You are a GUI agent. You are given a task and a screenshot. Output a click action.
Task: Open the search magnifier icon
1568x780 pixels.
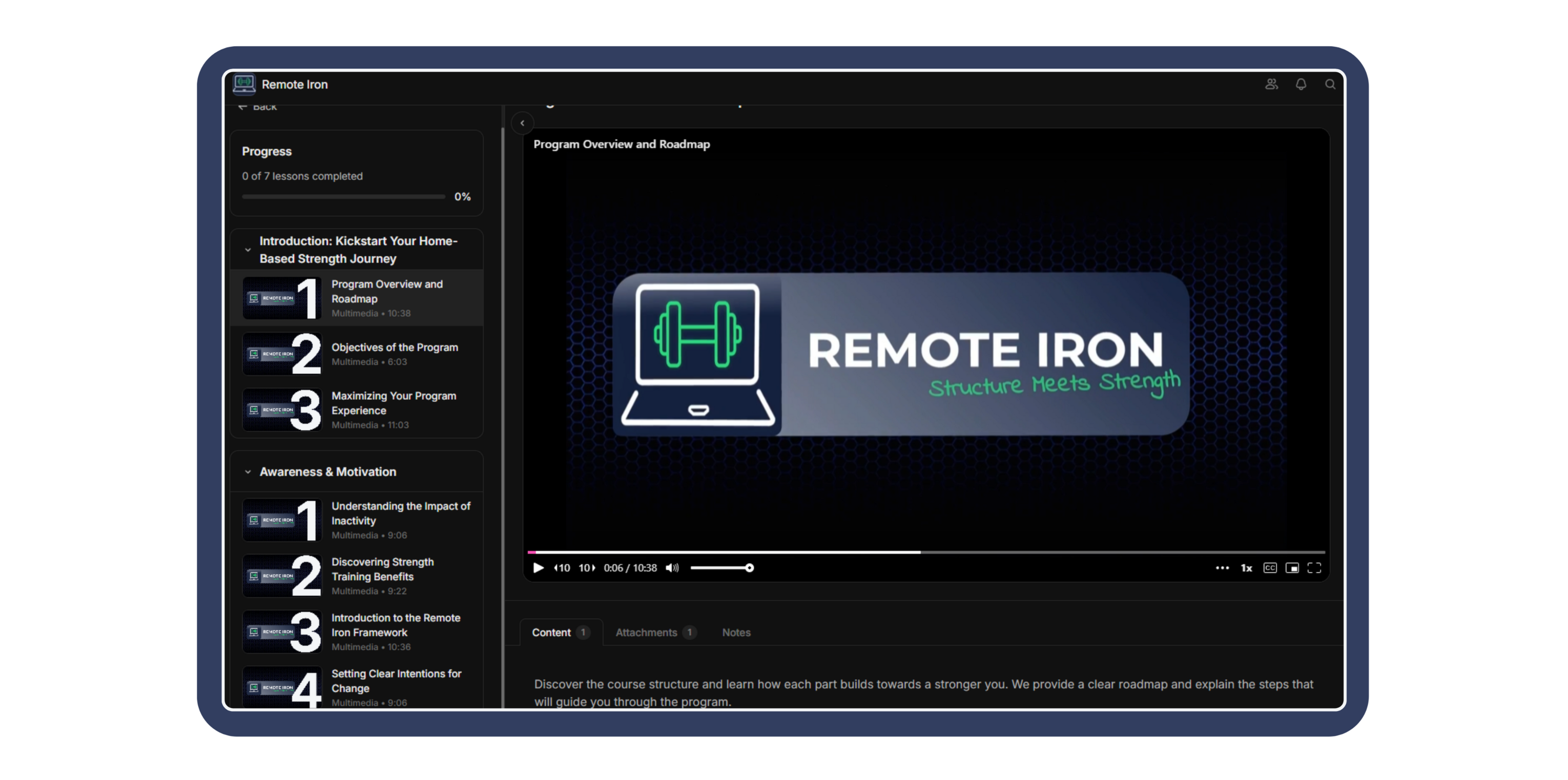(1330, 85)
